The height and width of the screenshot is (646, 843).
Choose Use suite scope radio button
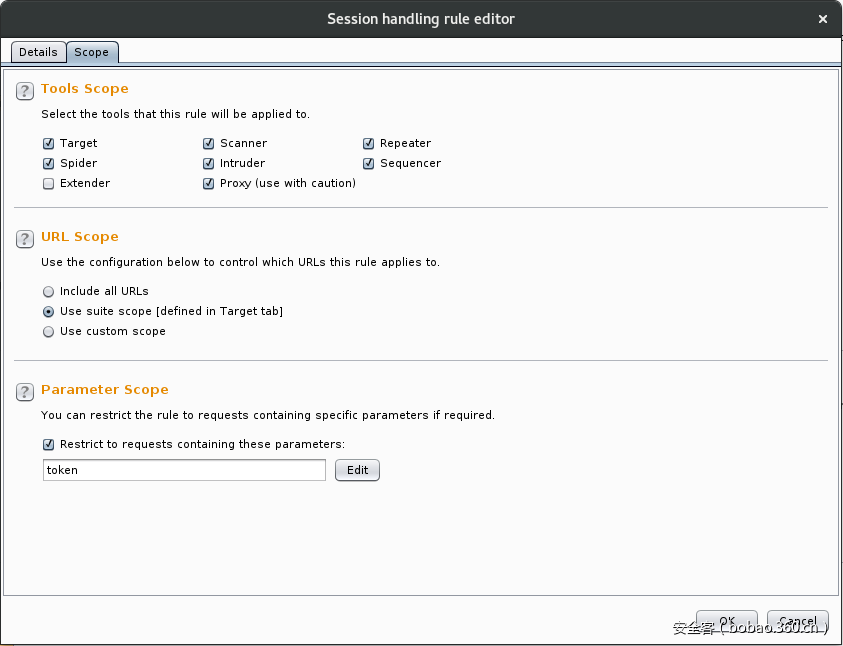pyautogui.click(x=49, y=312)
